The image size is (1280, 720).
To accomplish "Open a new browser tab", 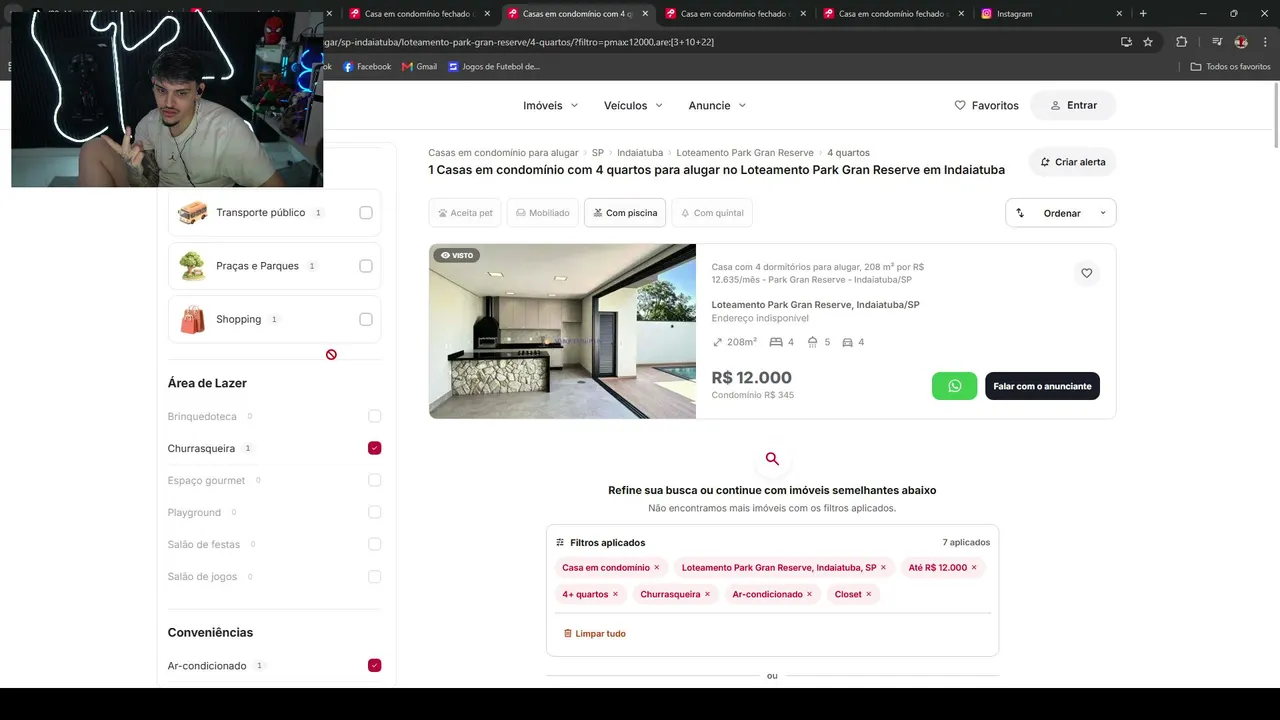I will pyautogui.click(x=1143, y=14).
